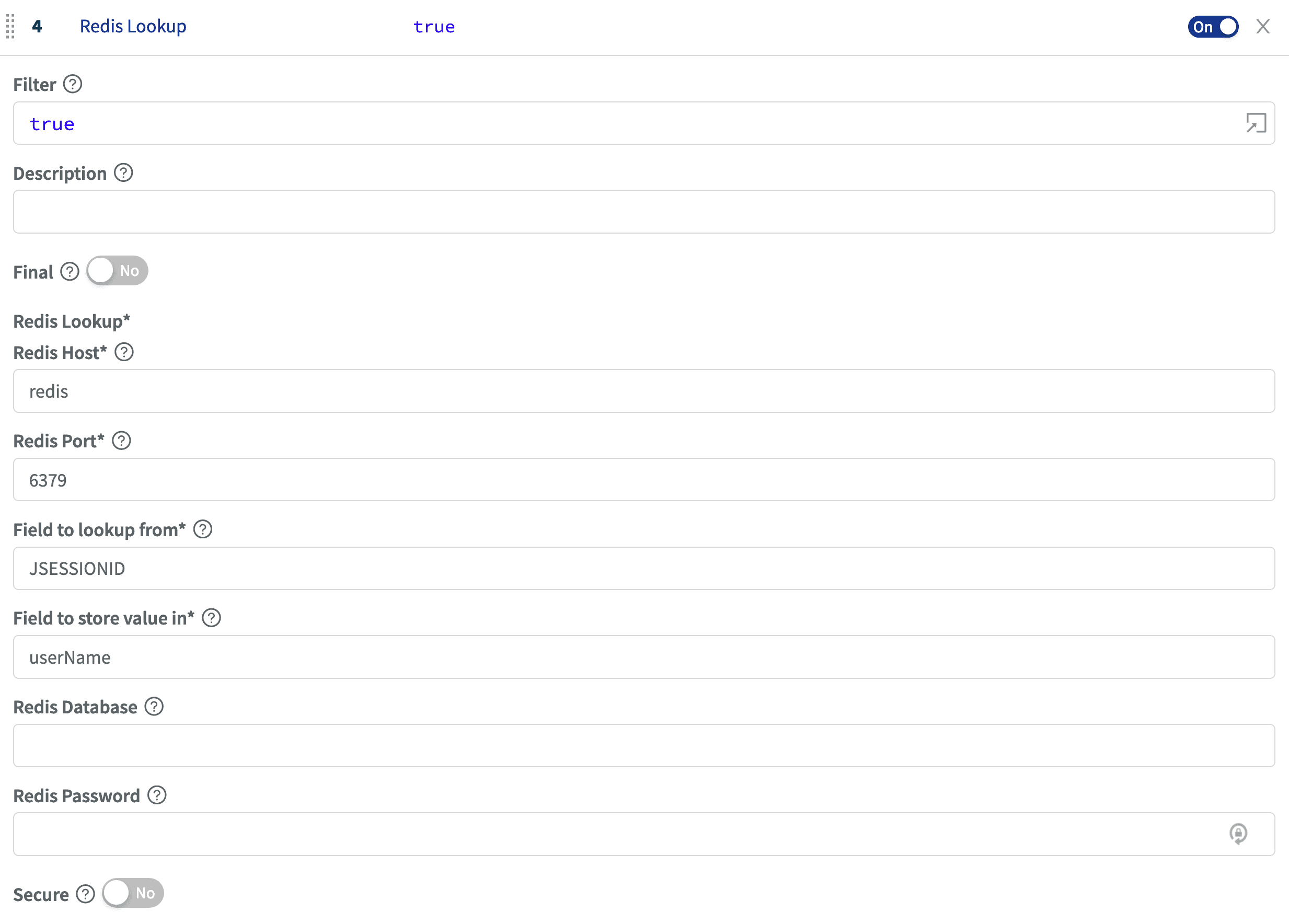Enable the Final toggle
1289x924 pixels.
tap(118, 271)
